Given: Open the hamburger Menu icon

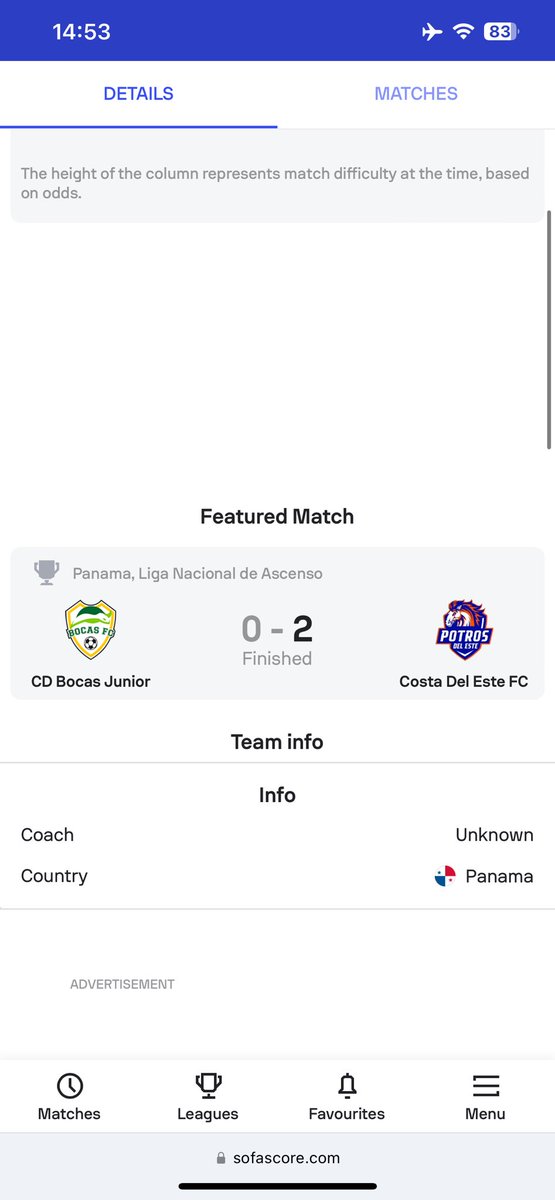Looking at the screenshot, I should tap(485, 1086).
